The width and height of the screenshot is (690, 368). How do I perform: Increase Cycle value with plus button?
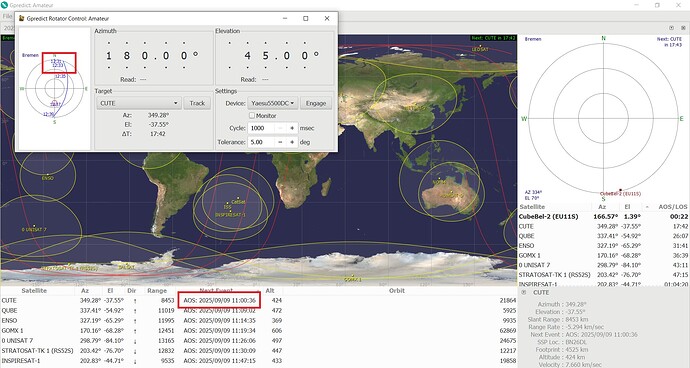pyautogui.click(x=292, y=128)
